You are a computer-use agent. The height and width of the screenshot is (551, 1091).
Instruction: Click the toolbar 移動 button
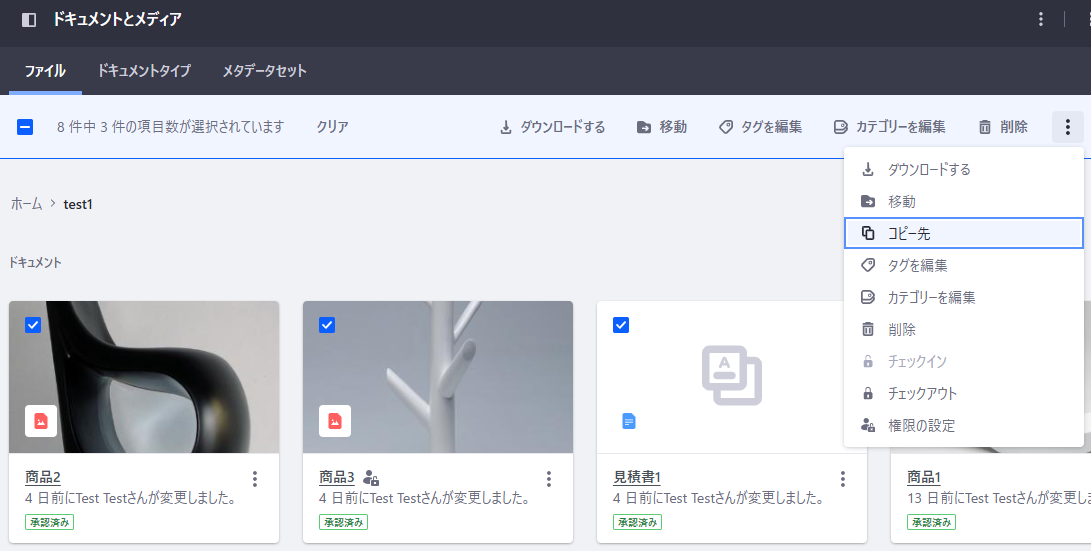pos(662,127)
